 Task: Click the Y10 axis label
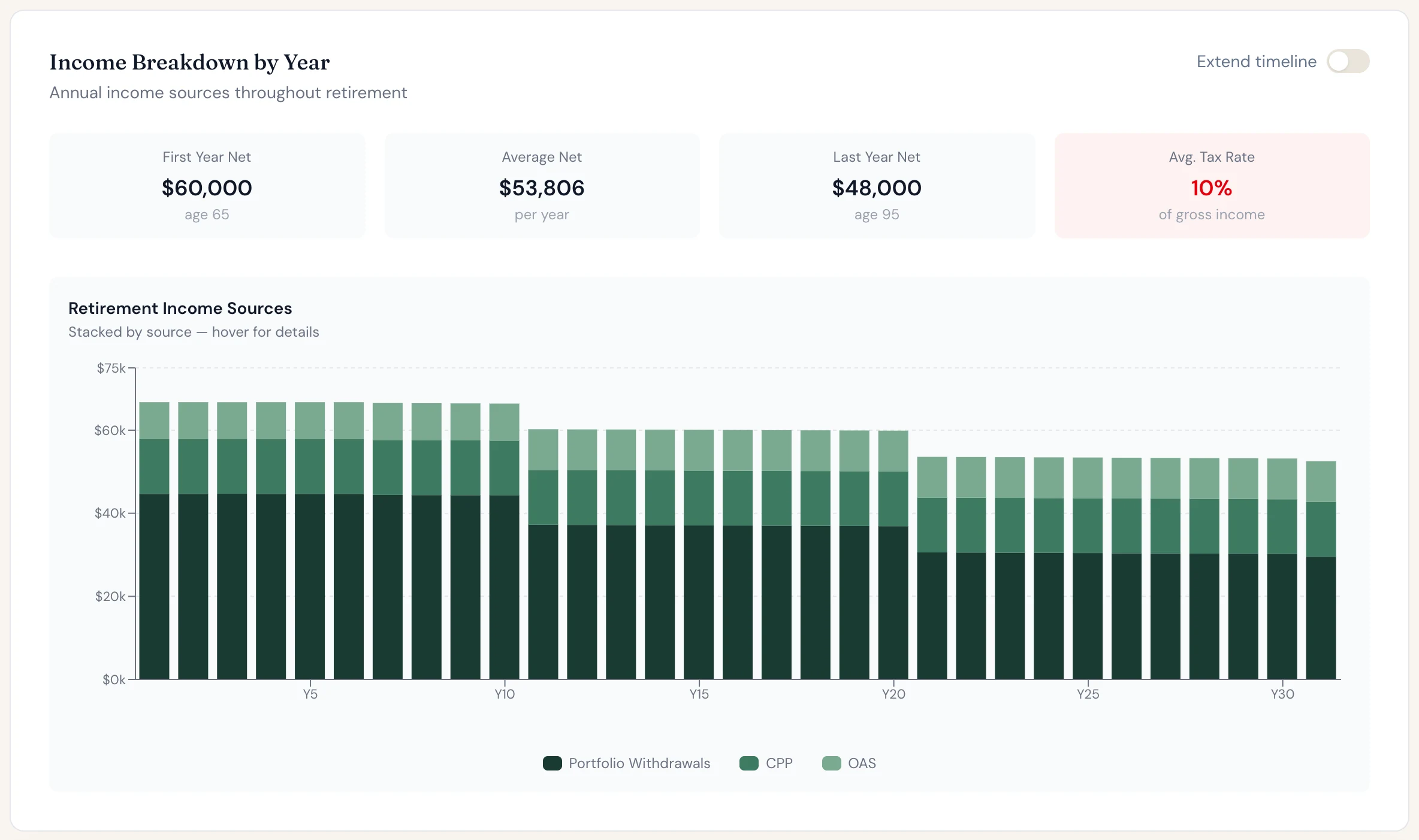[x=505, y=694]
